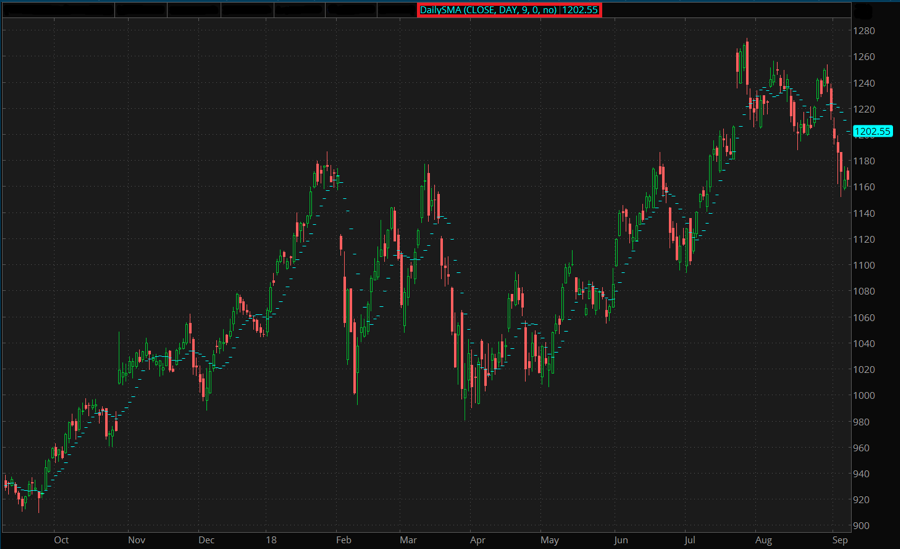Click the 1280 price axis label

[x=864, y=31]
